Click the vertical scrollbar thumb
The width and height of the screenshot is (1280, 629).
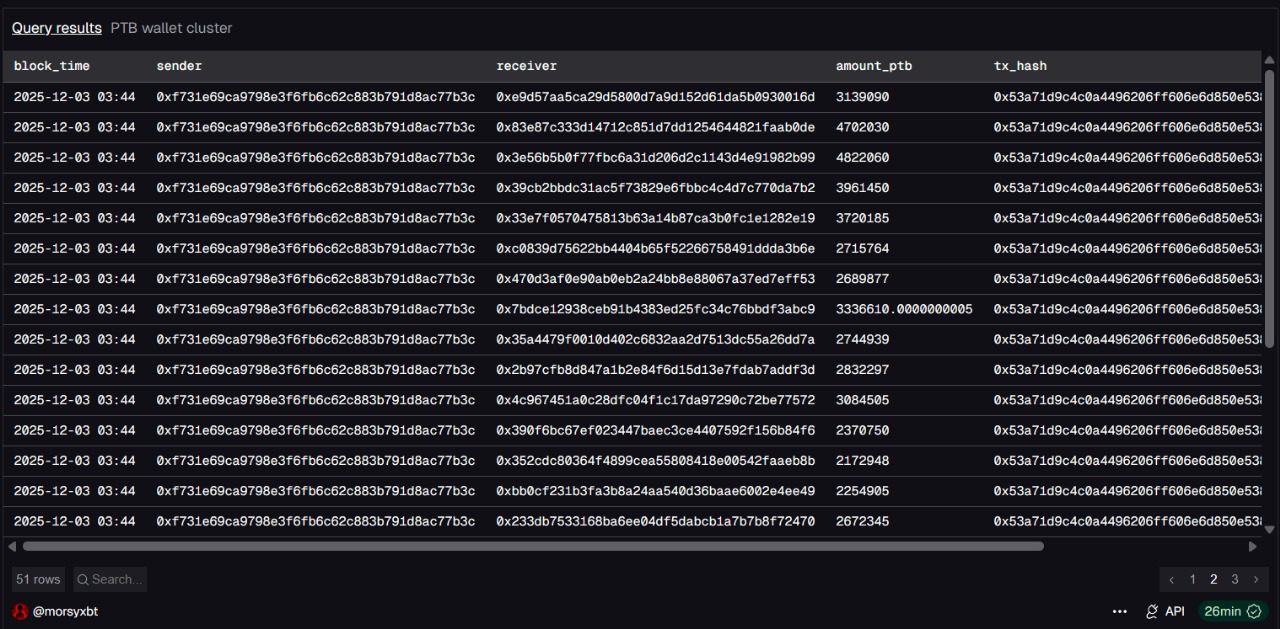click(x=1270, y=209)
